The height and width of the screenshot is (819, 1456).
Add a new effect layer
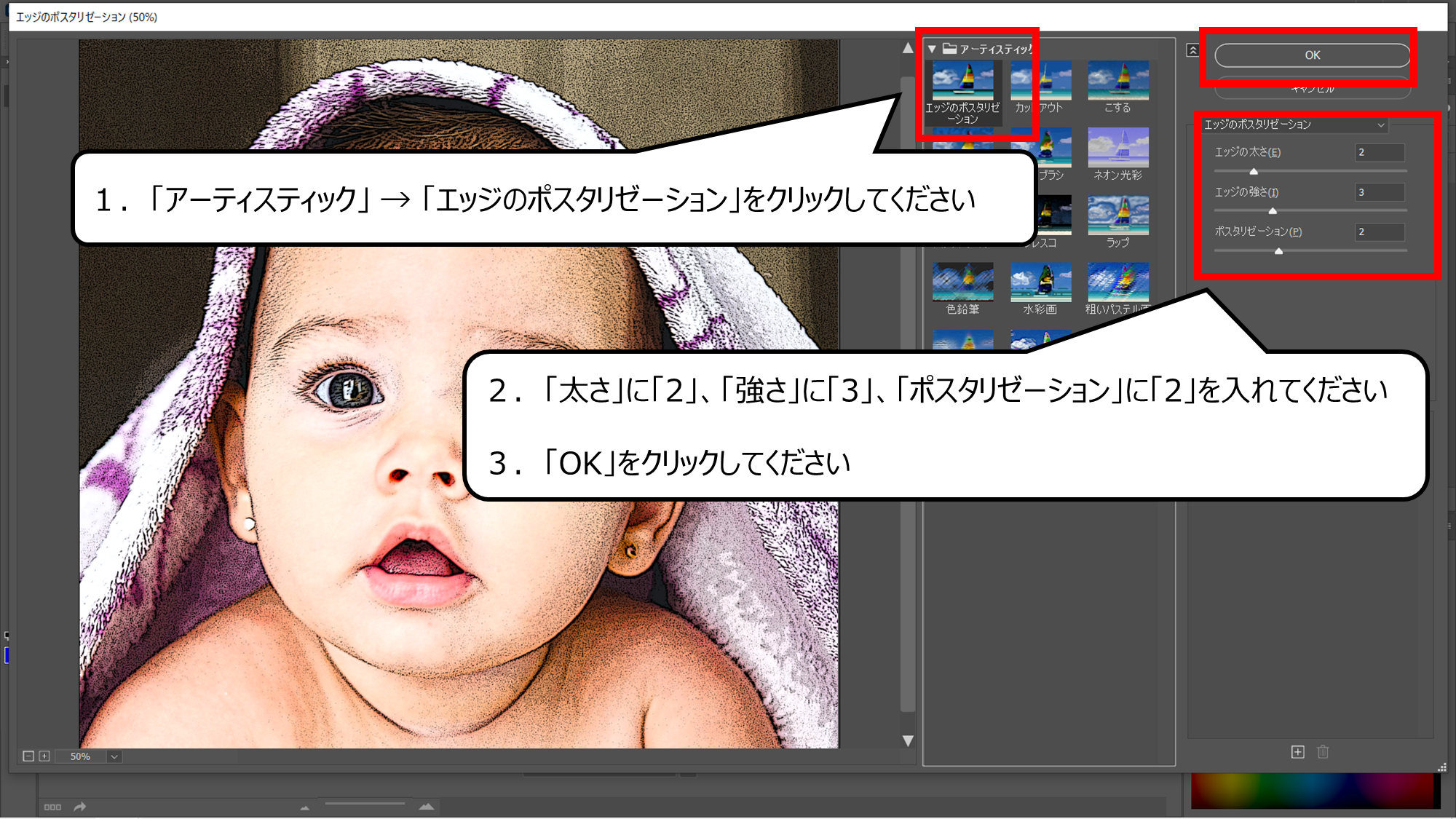pos(1297,752)
